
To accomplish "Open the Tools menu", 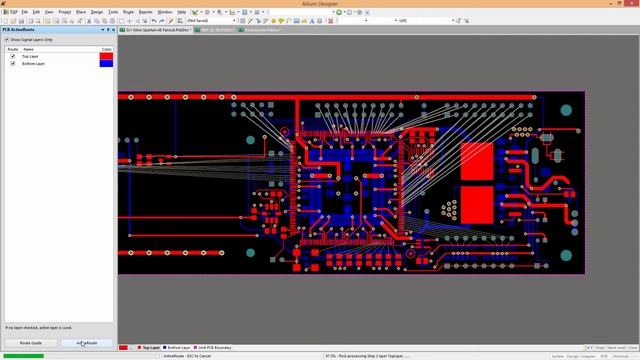I will 113,12.
